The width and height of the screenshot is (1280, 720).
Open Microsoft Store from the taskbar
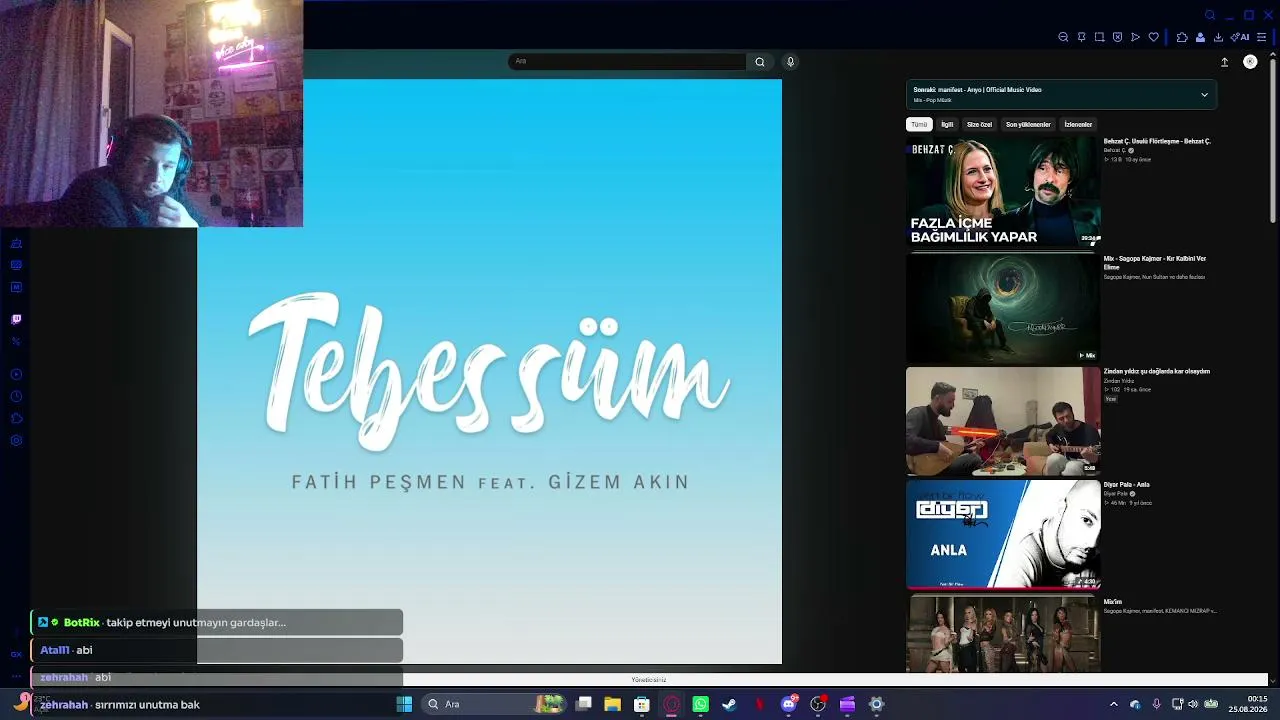click(x=642, y=704)
